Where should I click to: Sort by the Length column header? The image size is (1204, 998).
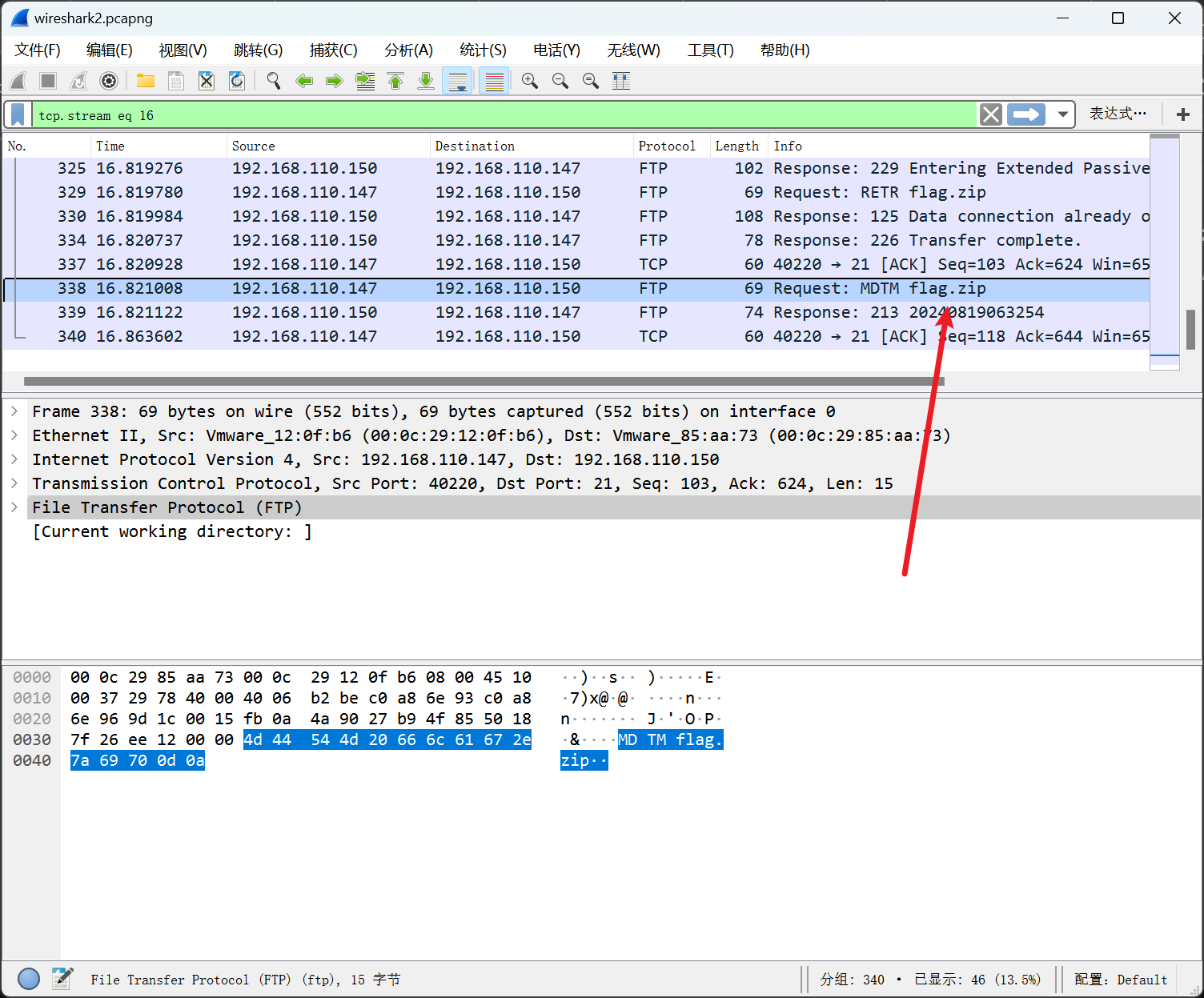[x=738, y=146]
